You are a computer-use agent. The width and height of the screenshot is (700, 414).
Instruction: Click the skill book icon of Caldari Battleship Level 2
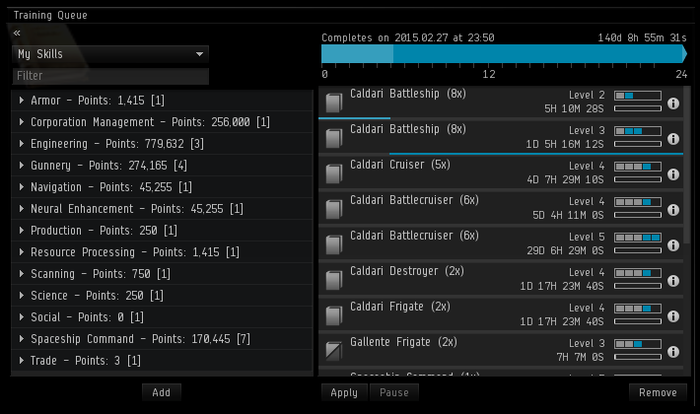[334, 103]
